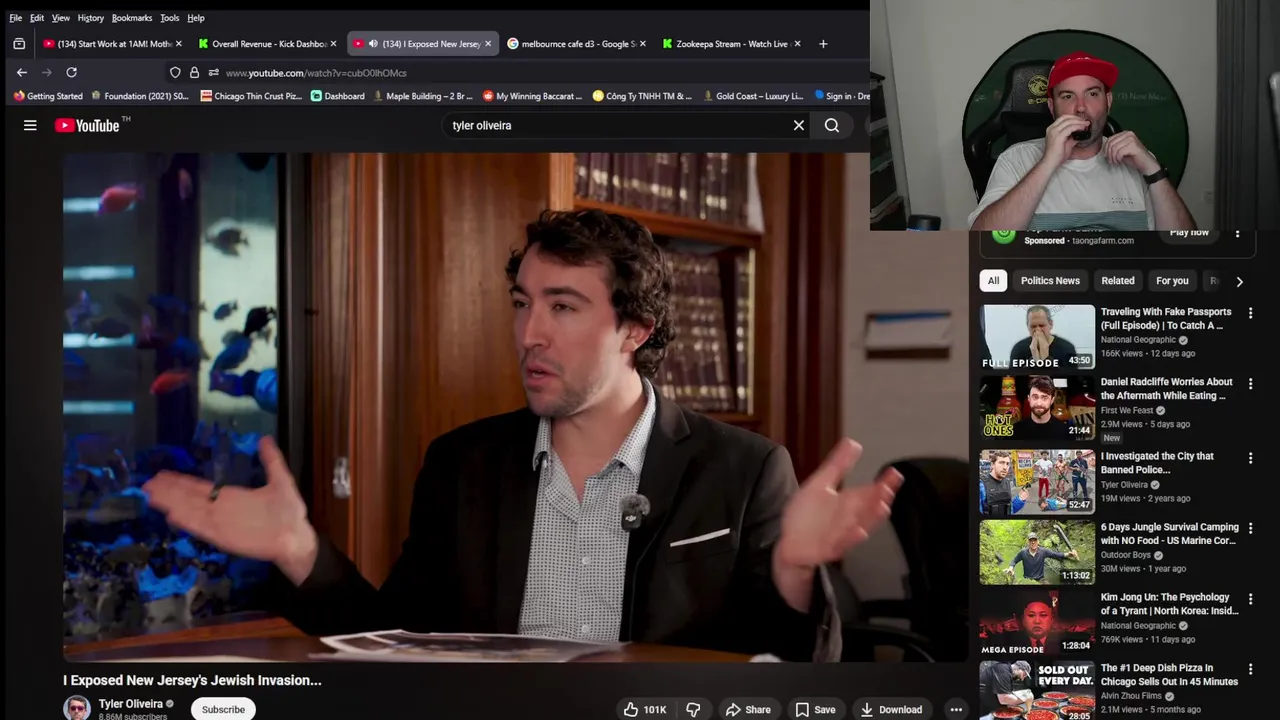This screenshot has width=1280, height=720.
Task: Open 'Traveling With Fake Passports' thumbnail
Action: [x=1037, y=337]
